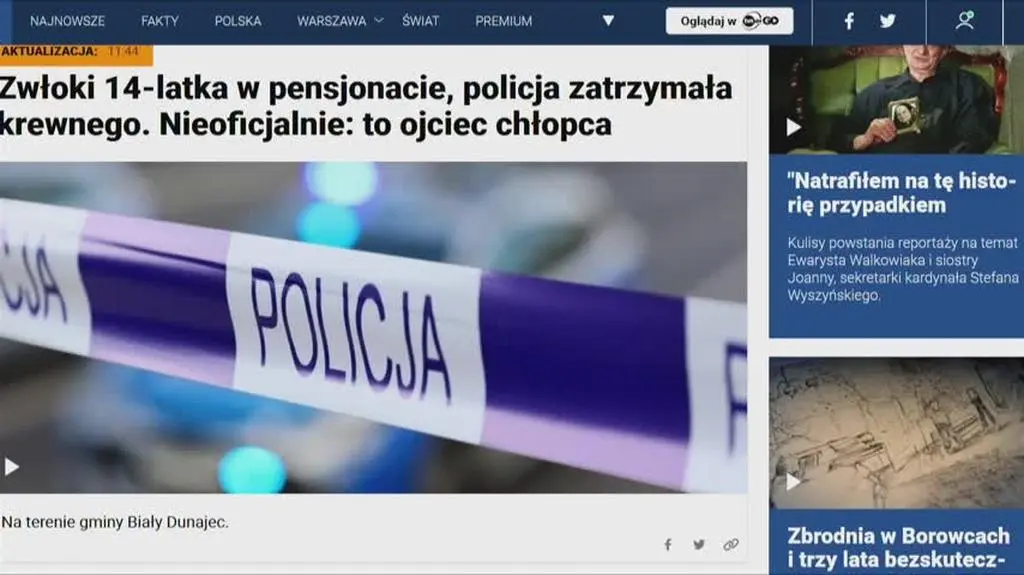Click the Zwłoki 14-latka w pensjonacie headline
The width and height of the screenshot is (1024, 575).
[x=366, y=106]
